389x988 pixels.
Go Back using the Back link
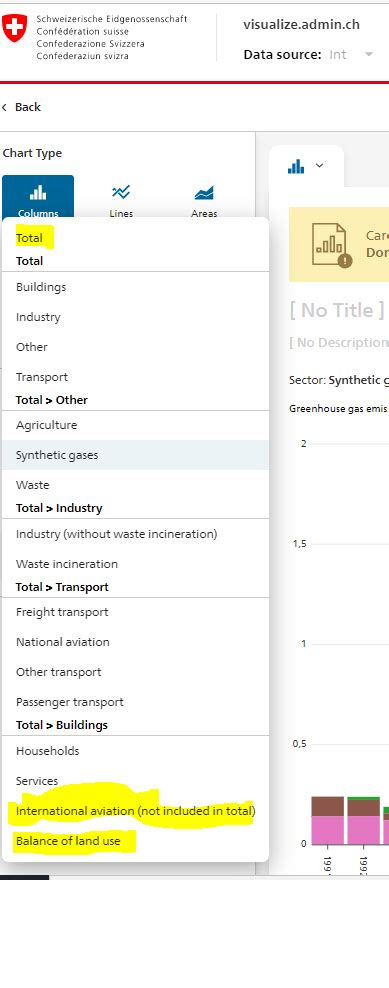28,107
